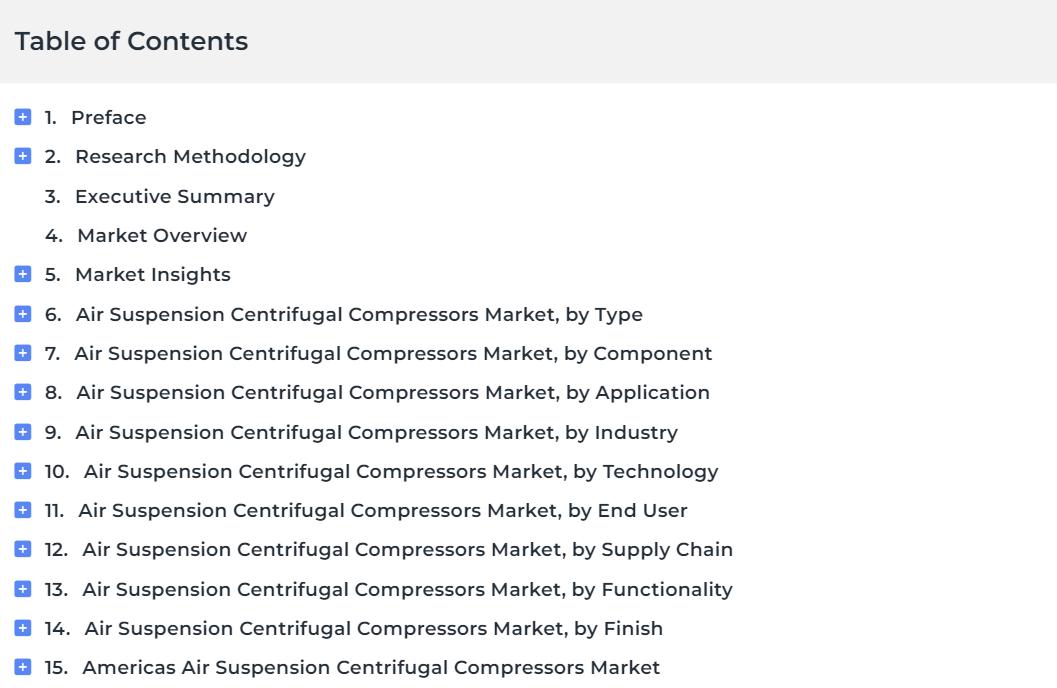Viewport: 1057px width, 688px height.
Task: Click plus icon beside the by Functionality chapter
Action: tap(23, 589)
